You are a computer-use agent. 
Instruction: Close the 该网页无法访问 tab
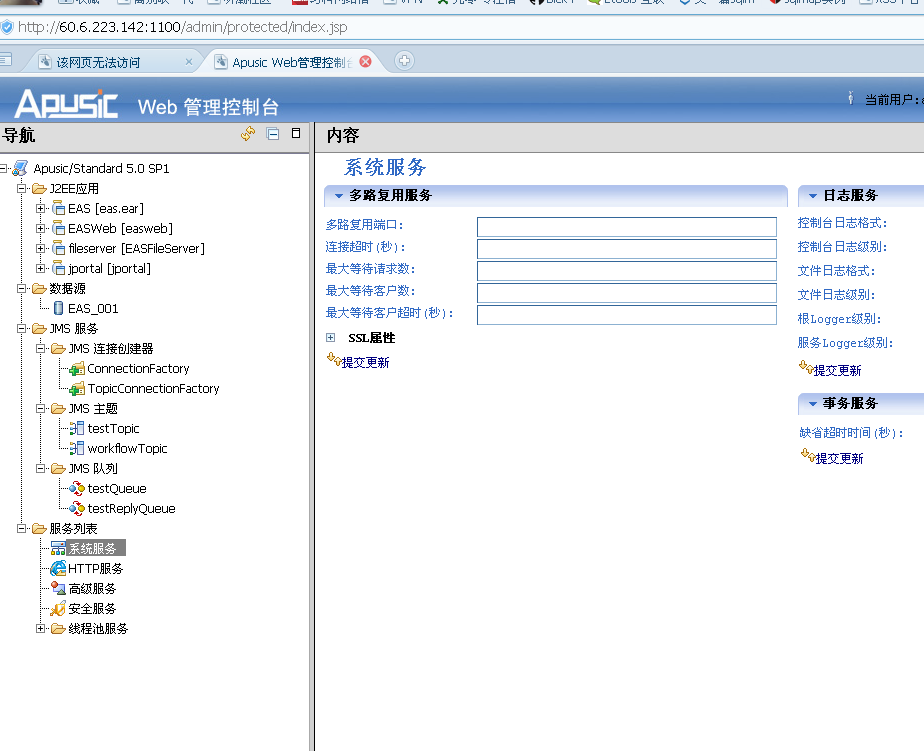189,61
